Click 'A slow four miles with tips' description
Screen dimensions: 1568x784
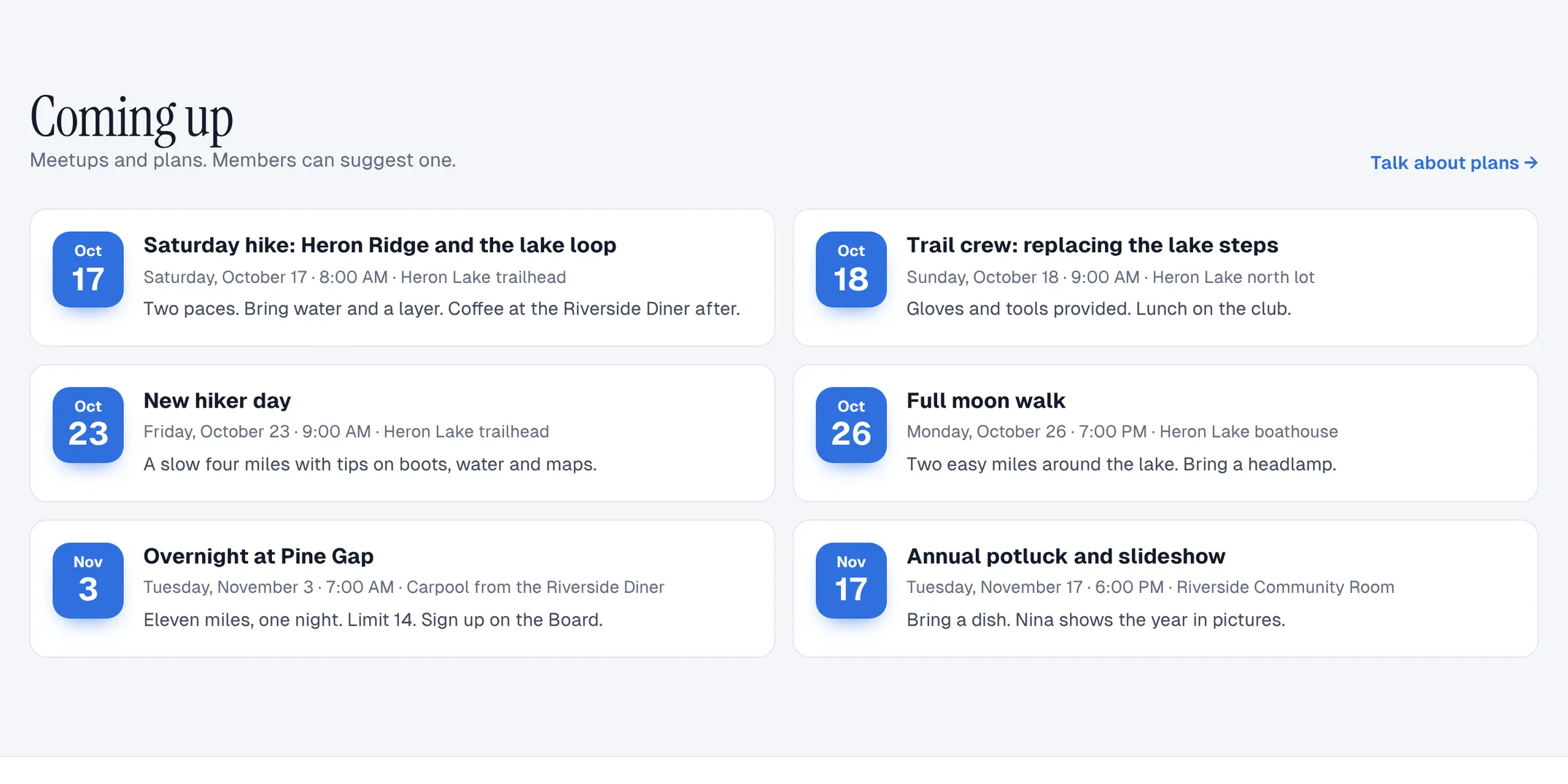pos(370,464)
